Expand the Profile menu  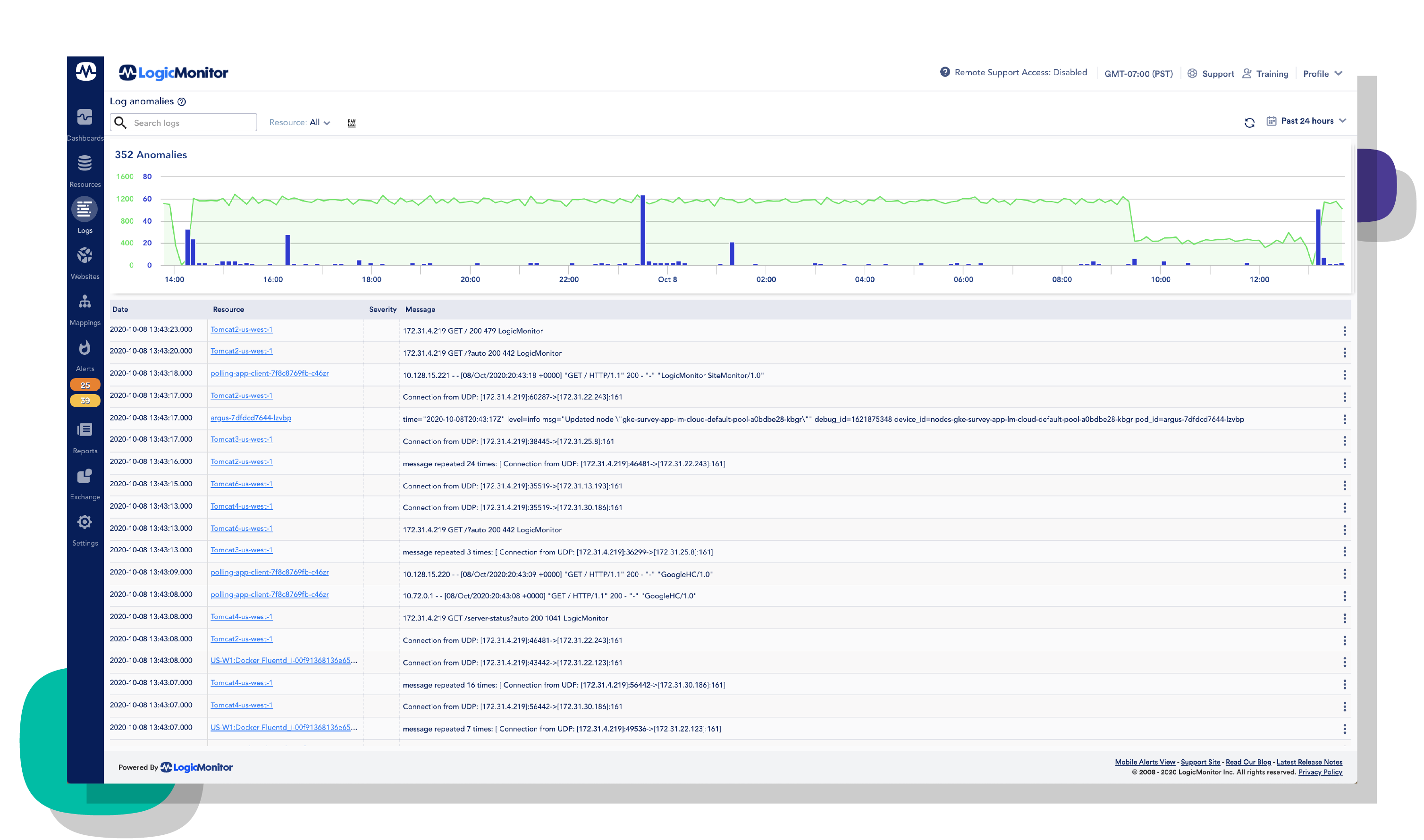(x=1323, y=74)
